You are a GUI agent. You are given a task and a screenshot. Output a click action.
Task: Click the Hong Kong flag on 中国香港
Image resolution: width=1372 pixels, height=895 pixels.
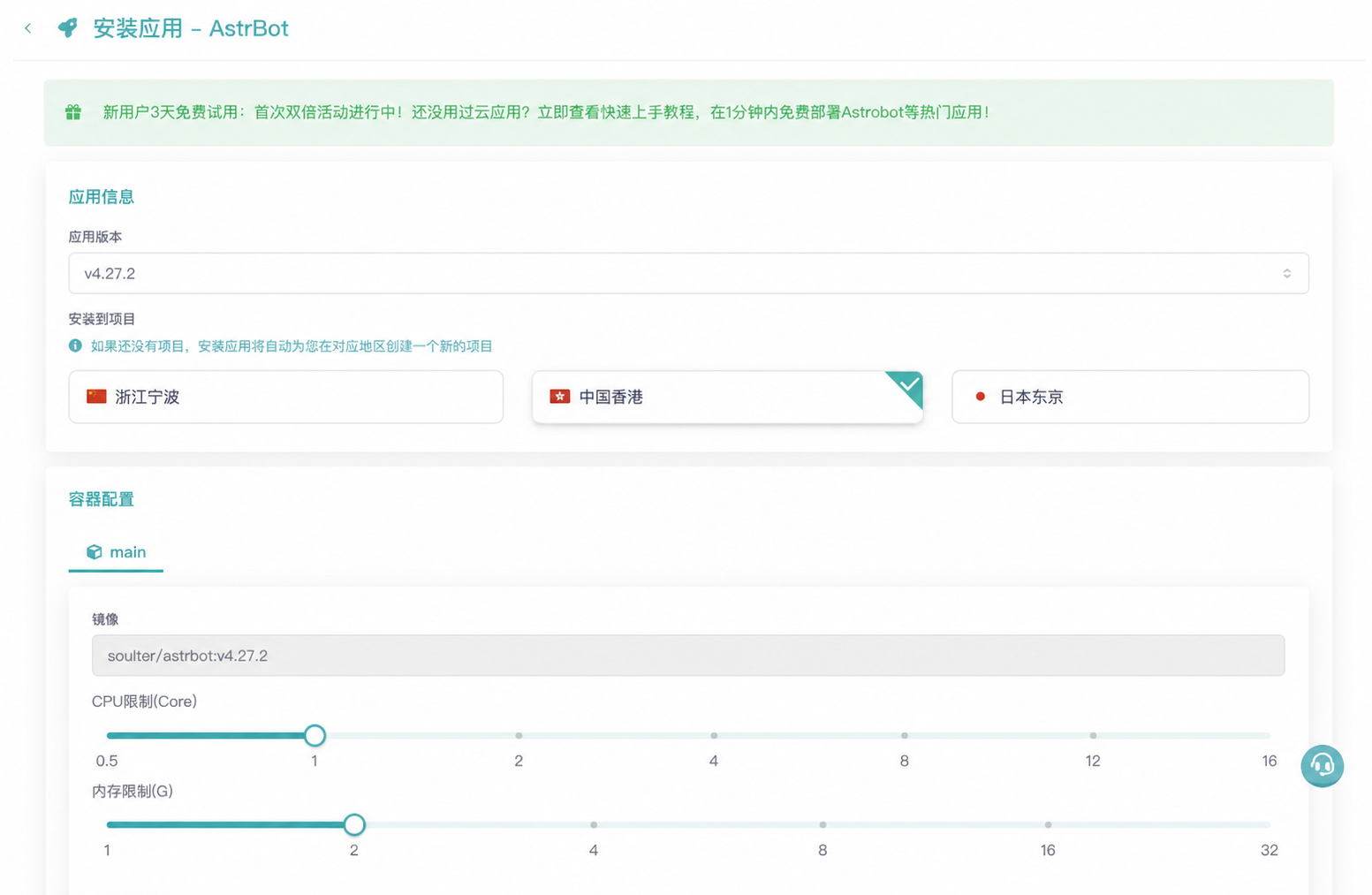point(559,397)
